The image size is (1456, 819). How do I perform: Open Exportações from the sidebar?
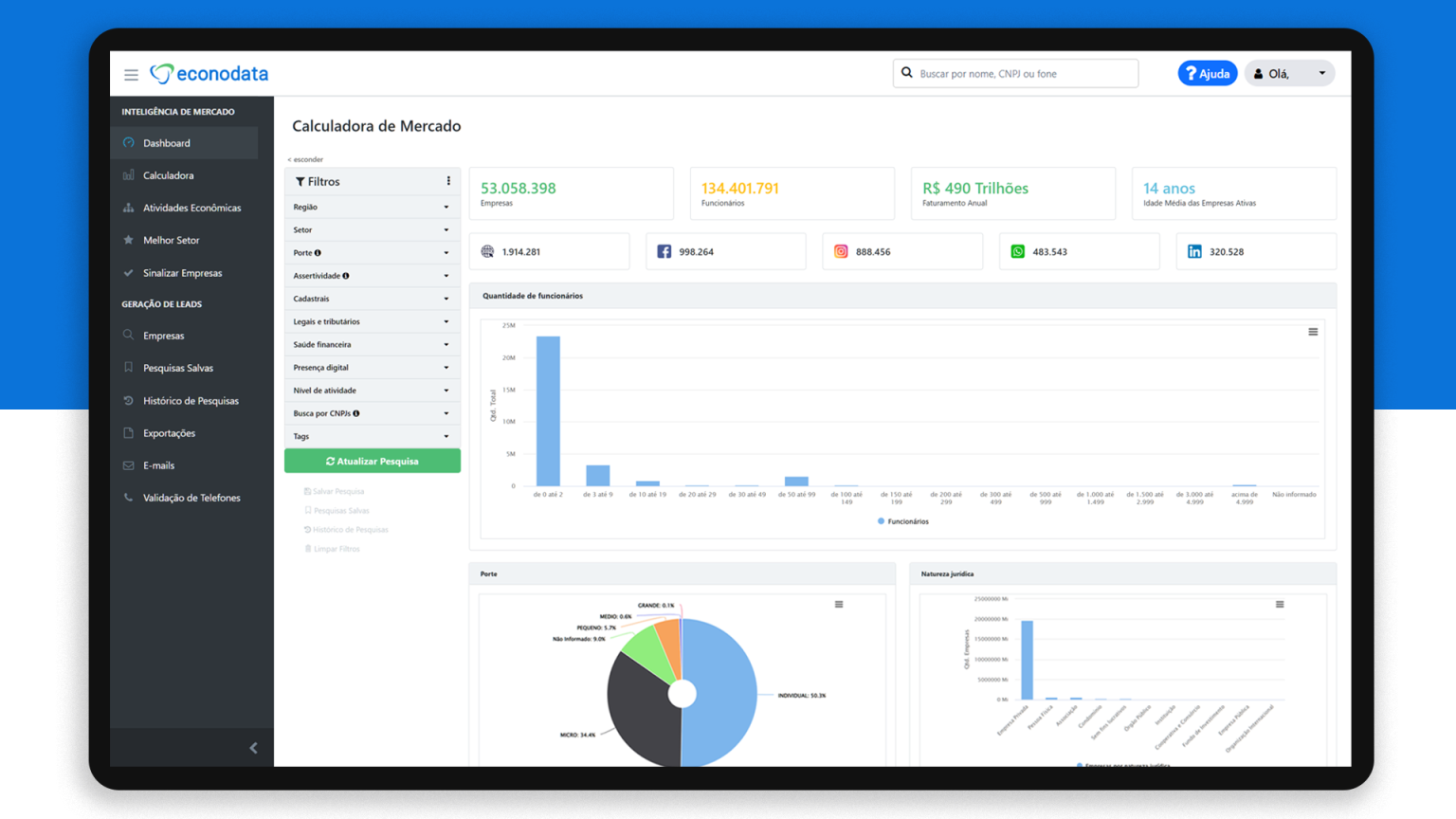171,432
